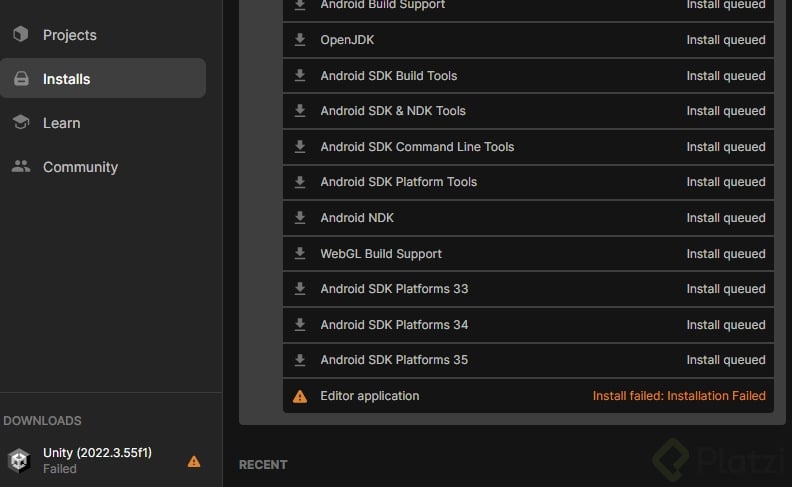Click the Unity logo in Downloads
The image size is (792, 487).
click(19, 460)
